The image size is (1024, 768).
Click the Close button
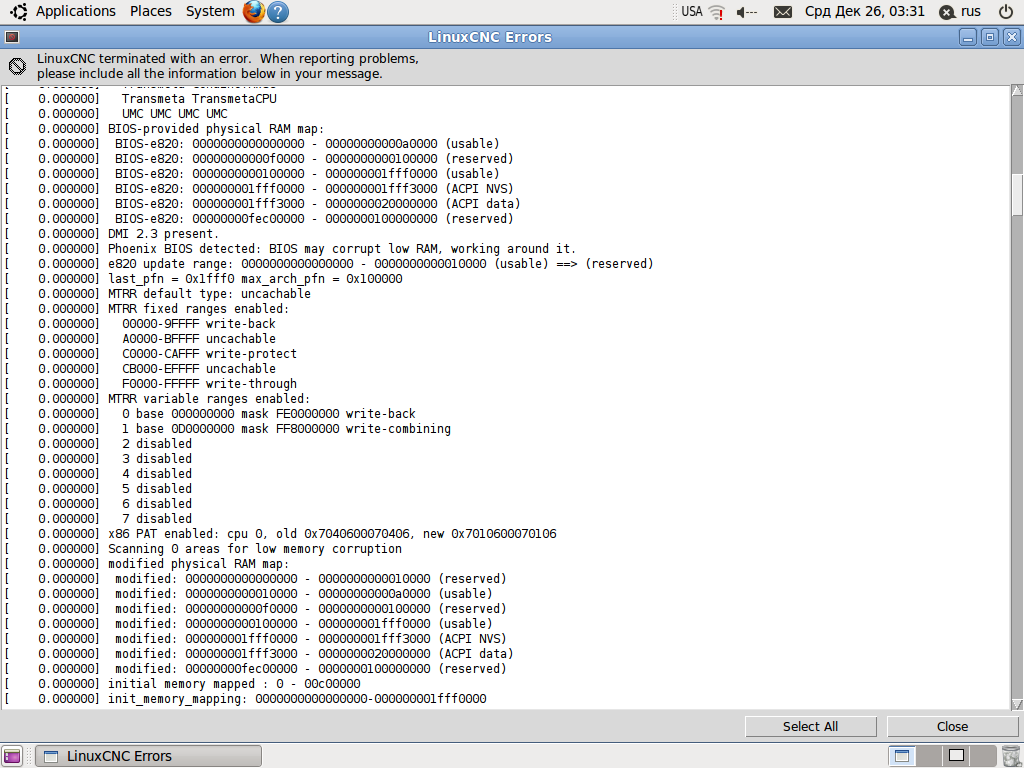pyautogui.click(x=952, y=726)
